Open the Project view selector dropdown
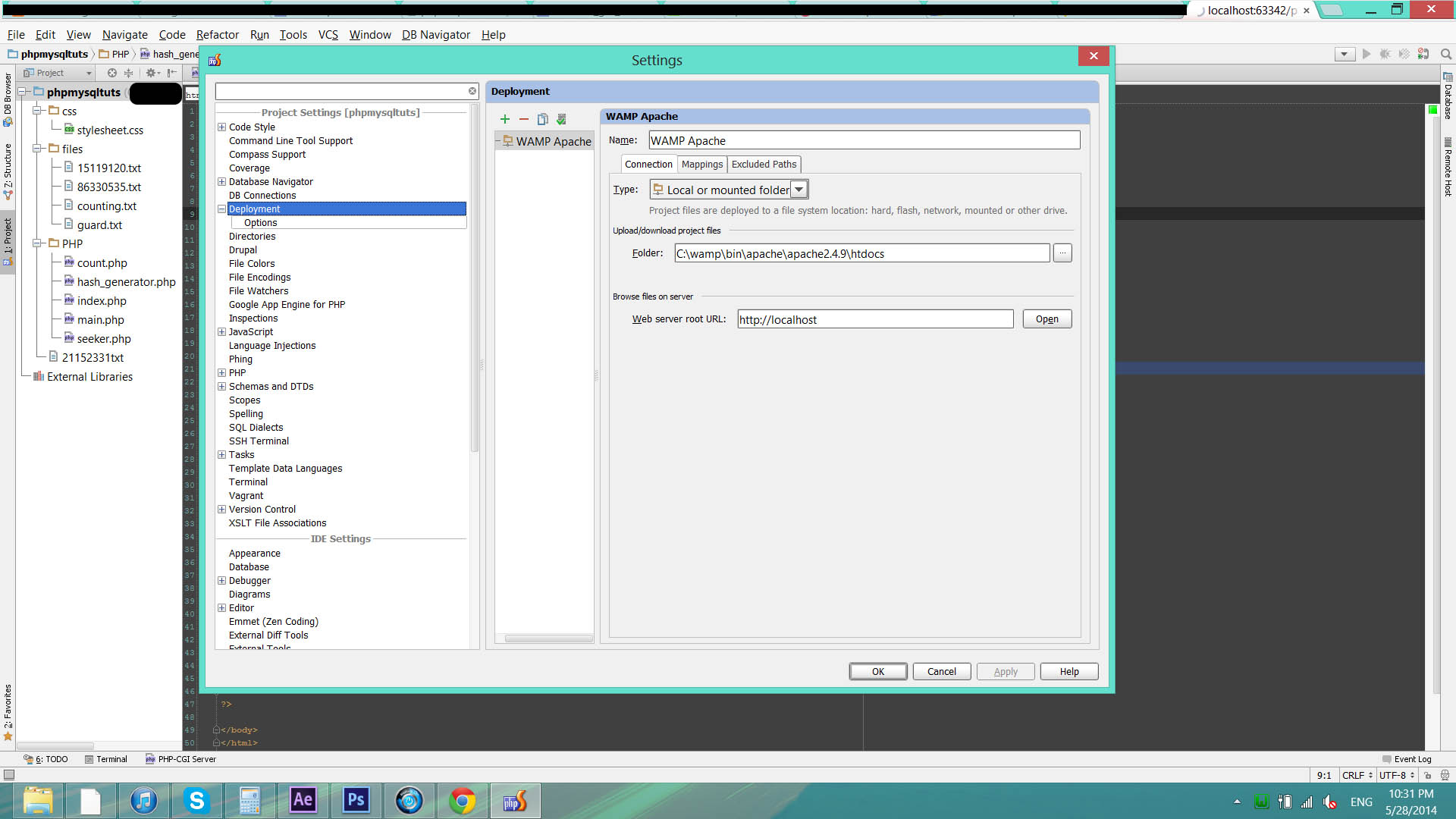Image resolution: width=1456 pixels, height=819 pixels. (58, 74)
